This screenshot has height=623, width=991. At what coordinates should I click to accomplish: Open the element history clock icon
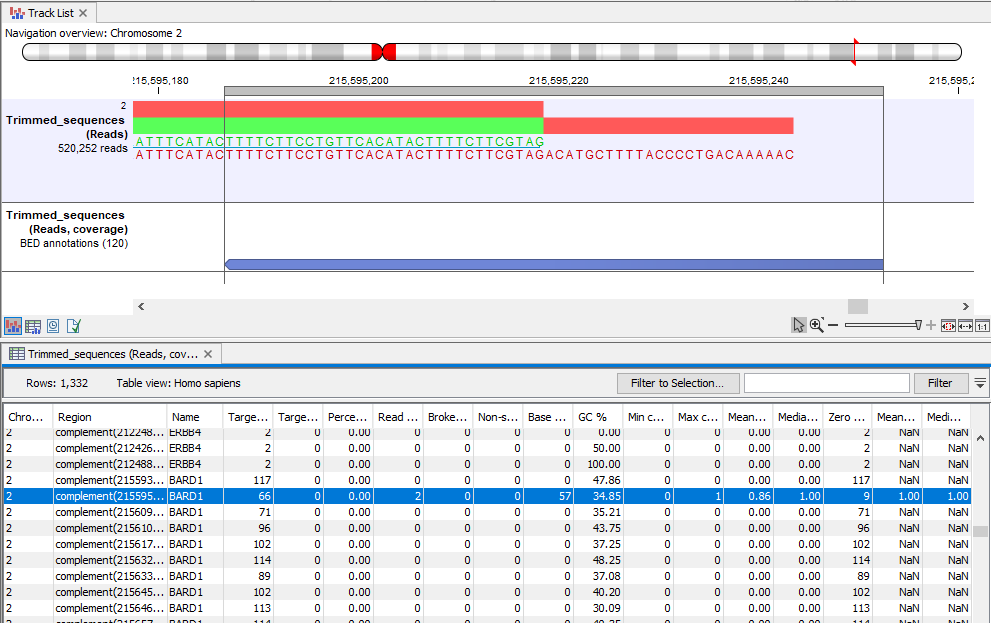tap(52, 325)
